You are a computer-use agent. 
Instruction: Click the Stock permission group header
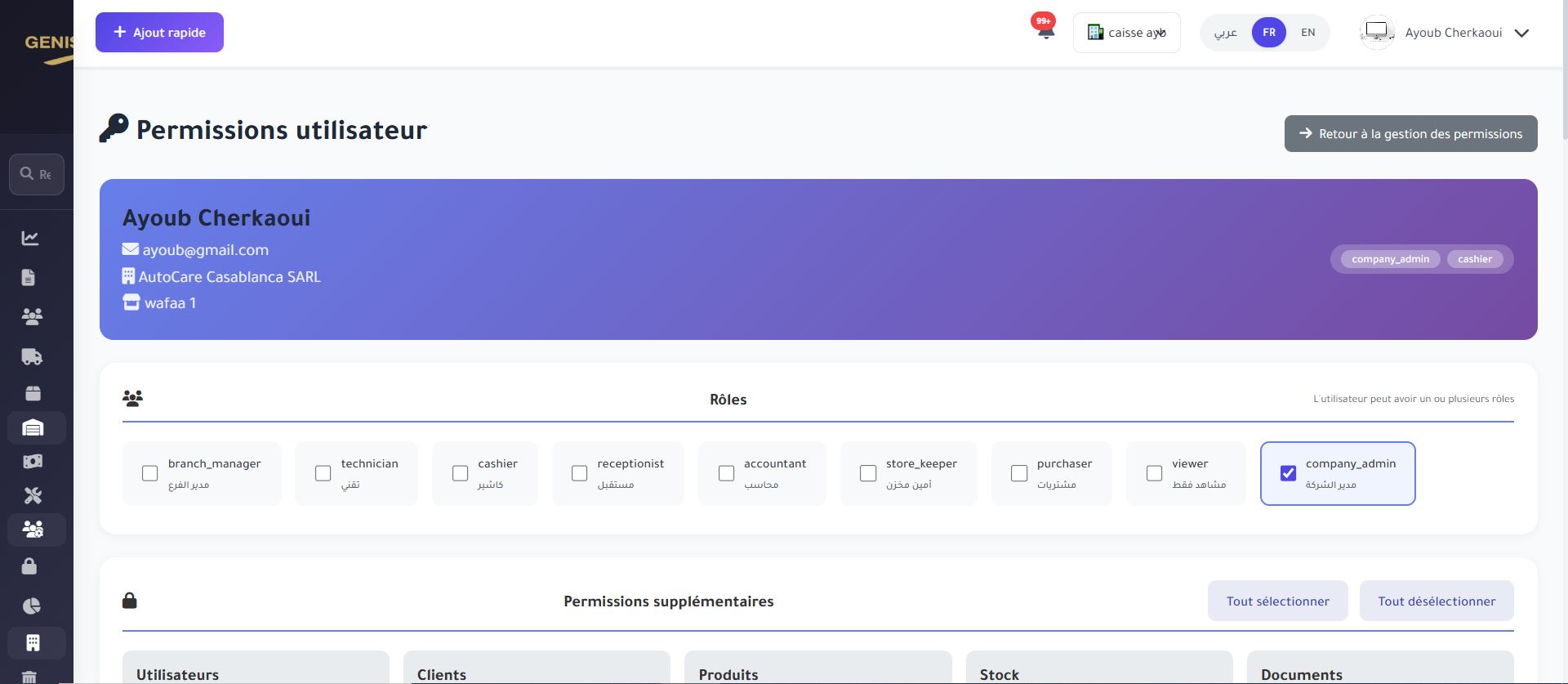[x=1099, y=668]
